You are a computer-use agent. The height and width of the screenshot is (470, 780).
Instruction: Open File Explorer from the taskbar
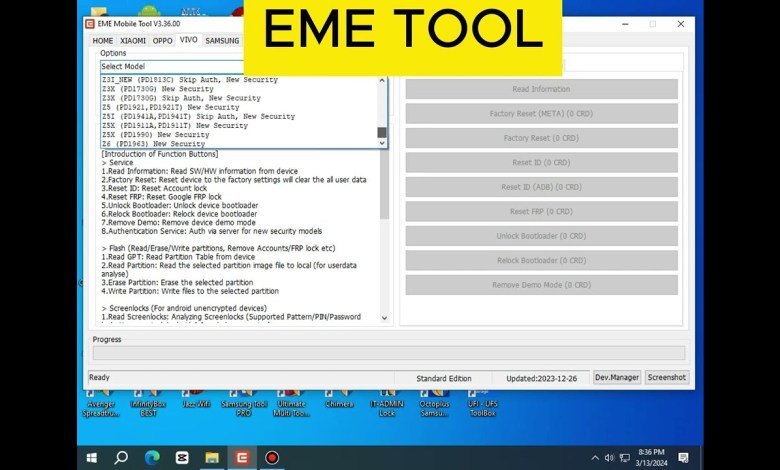pos(212,458)
